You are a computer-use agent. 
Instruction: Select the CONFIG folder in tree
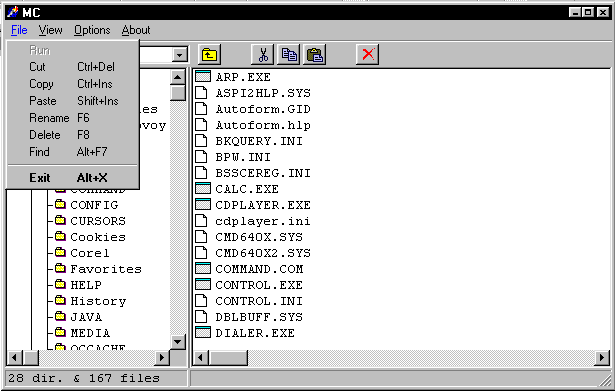(94, 205)
